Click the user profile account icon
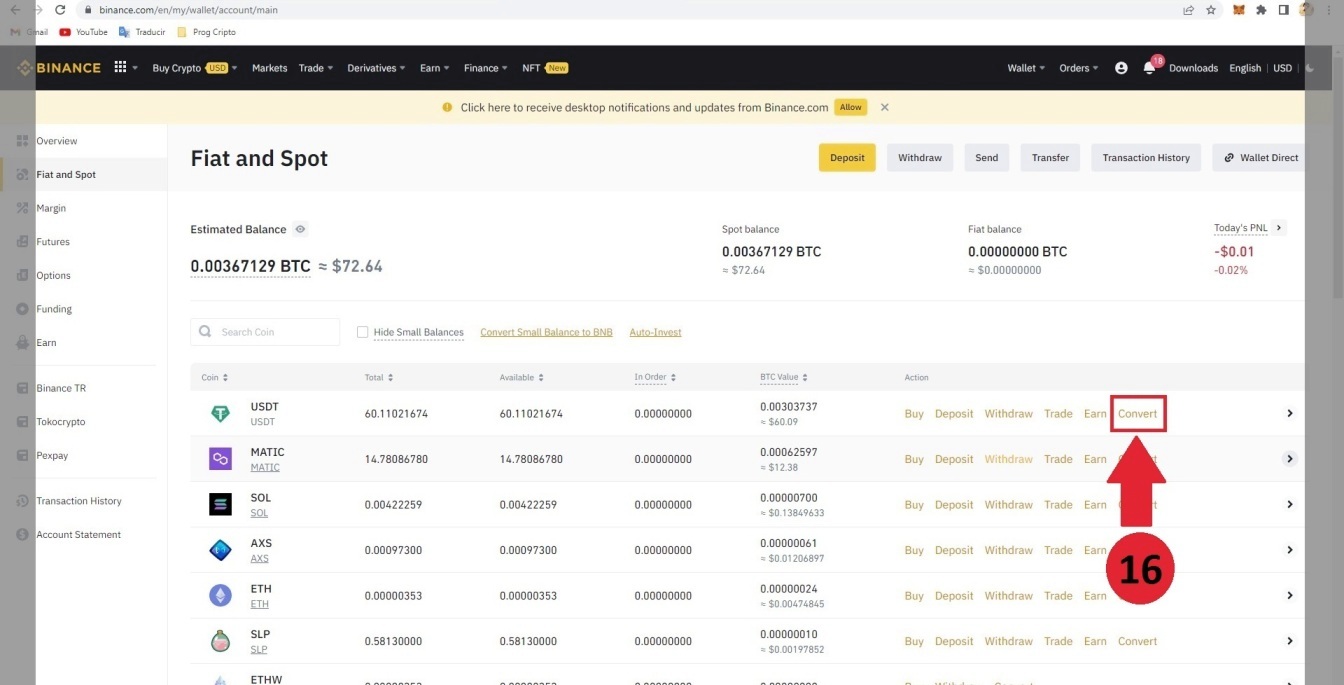The image size is (1344, 685). tap(1121, 68)
